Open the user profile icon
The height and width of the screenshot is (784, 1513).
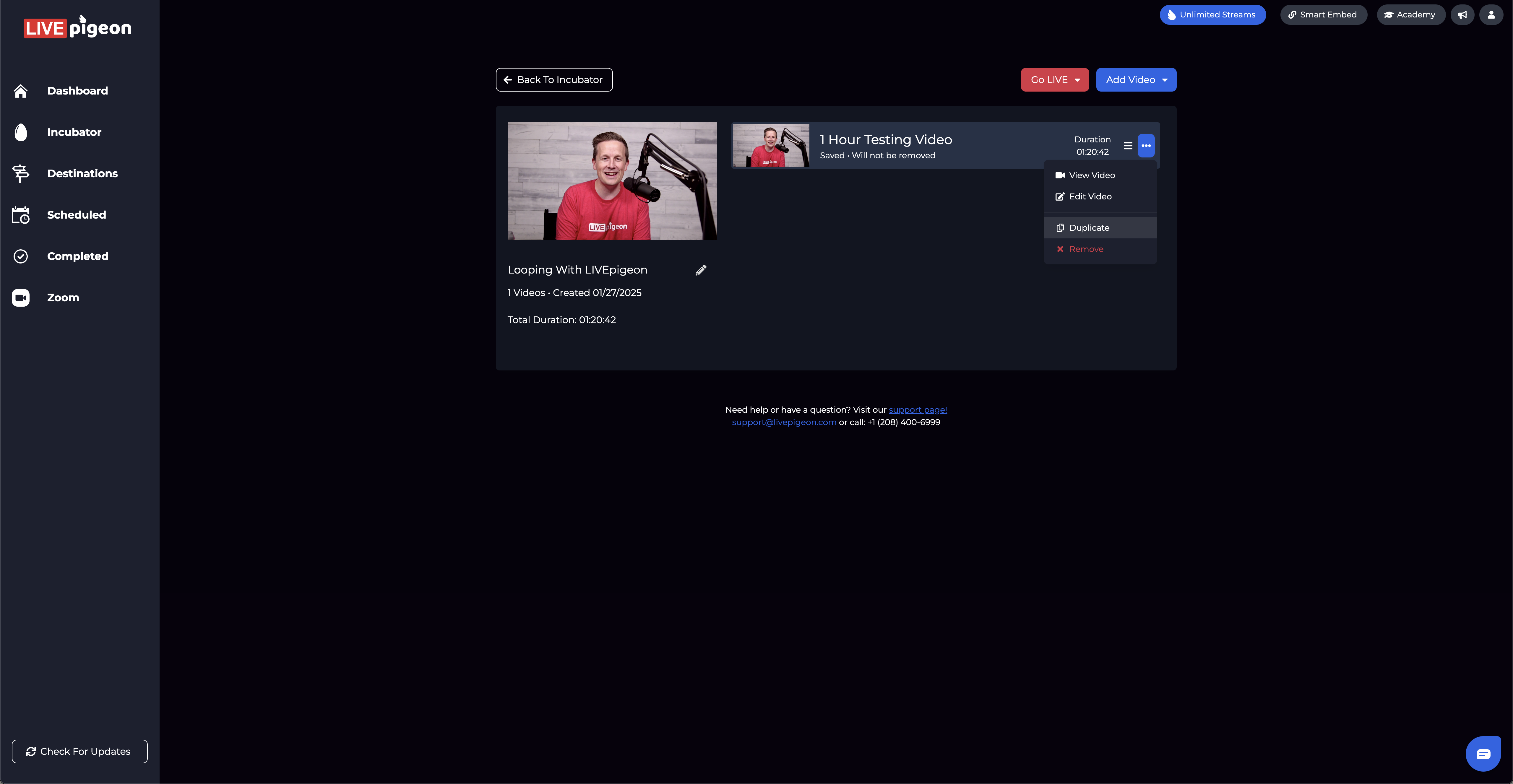point(1491,15)
